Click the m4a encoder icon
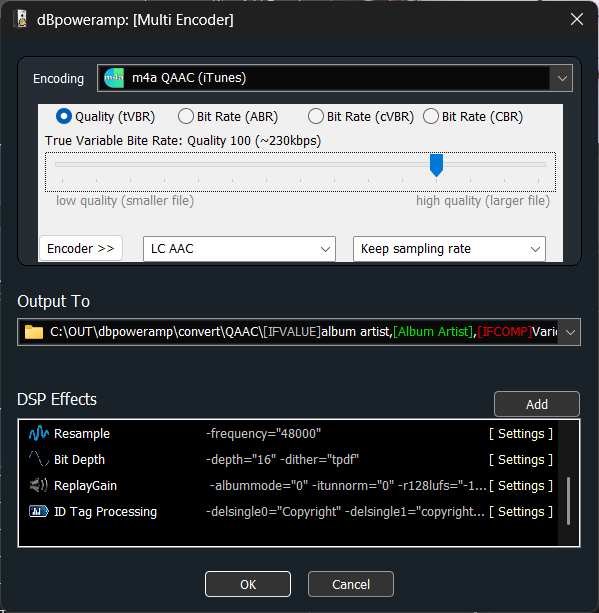This screenshot has width=599, height=613. (x=114, y=78)
